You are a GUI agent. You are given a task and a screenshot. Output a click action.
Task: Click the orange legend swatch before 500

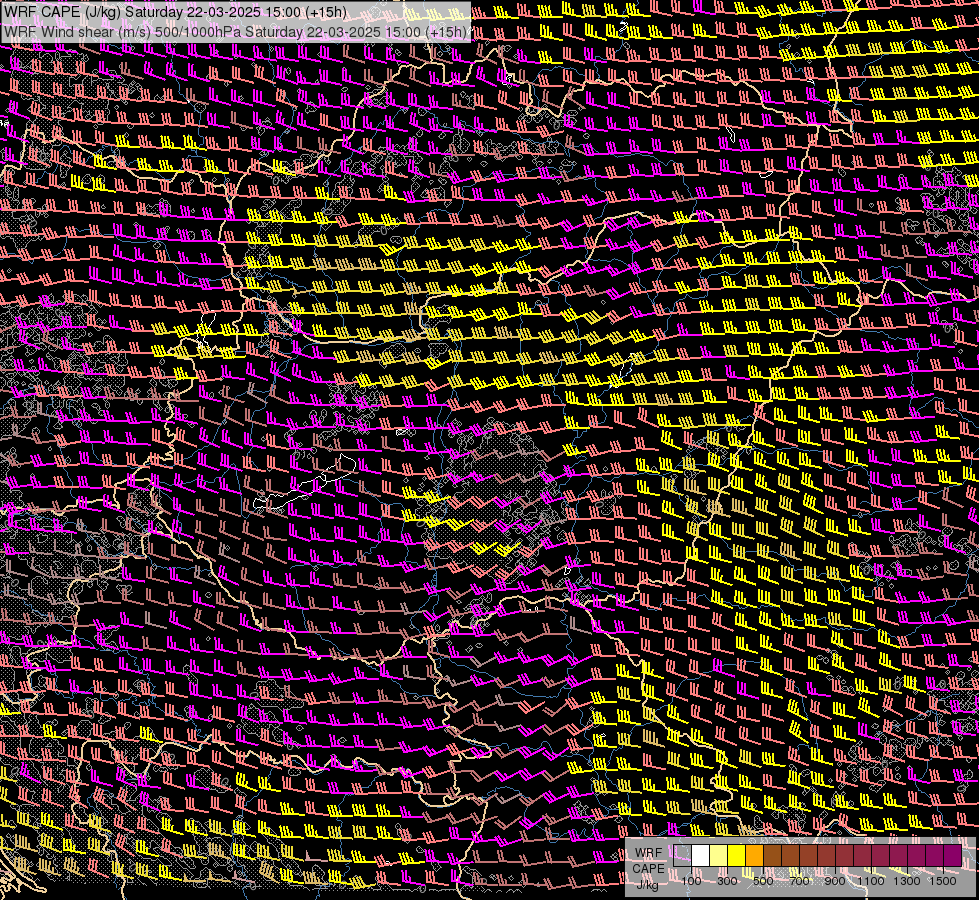[754, 855]
